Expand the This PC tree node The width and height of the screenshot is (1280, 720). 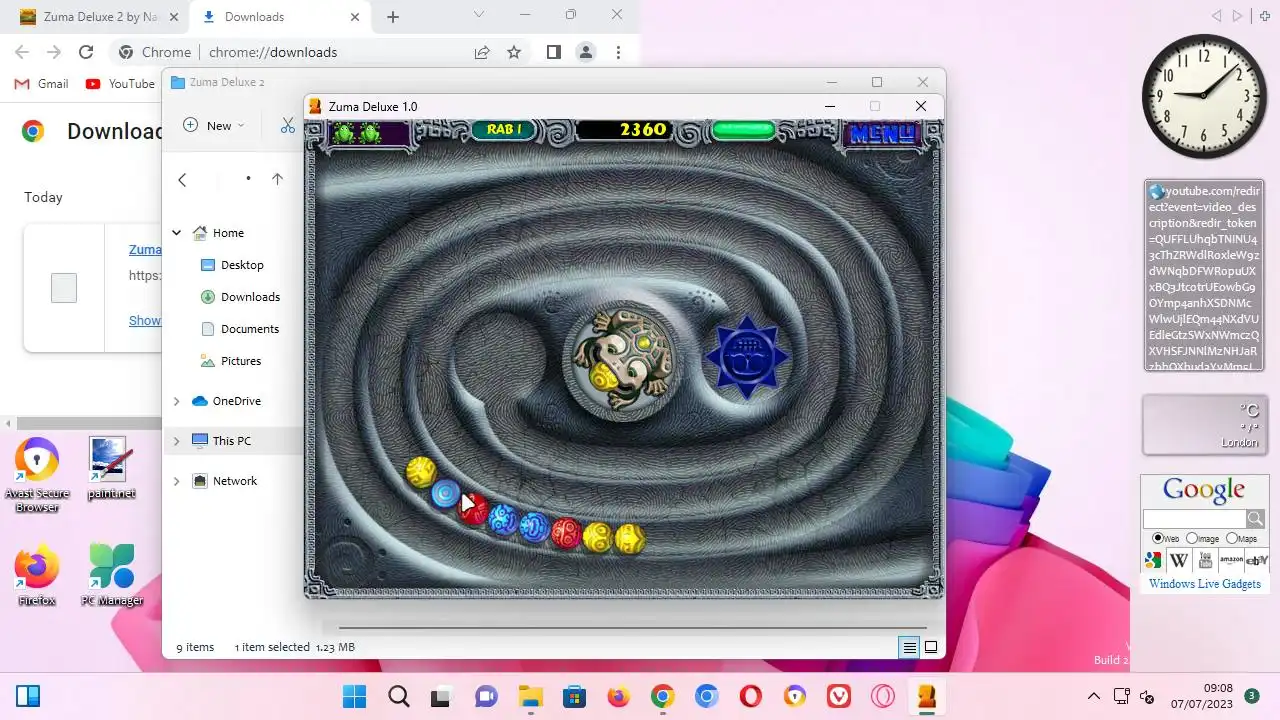(x=177, y=441)
